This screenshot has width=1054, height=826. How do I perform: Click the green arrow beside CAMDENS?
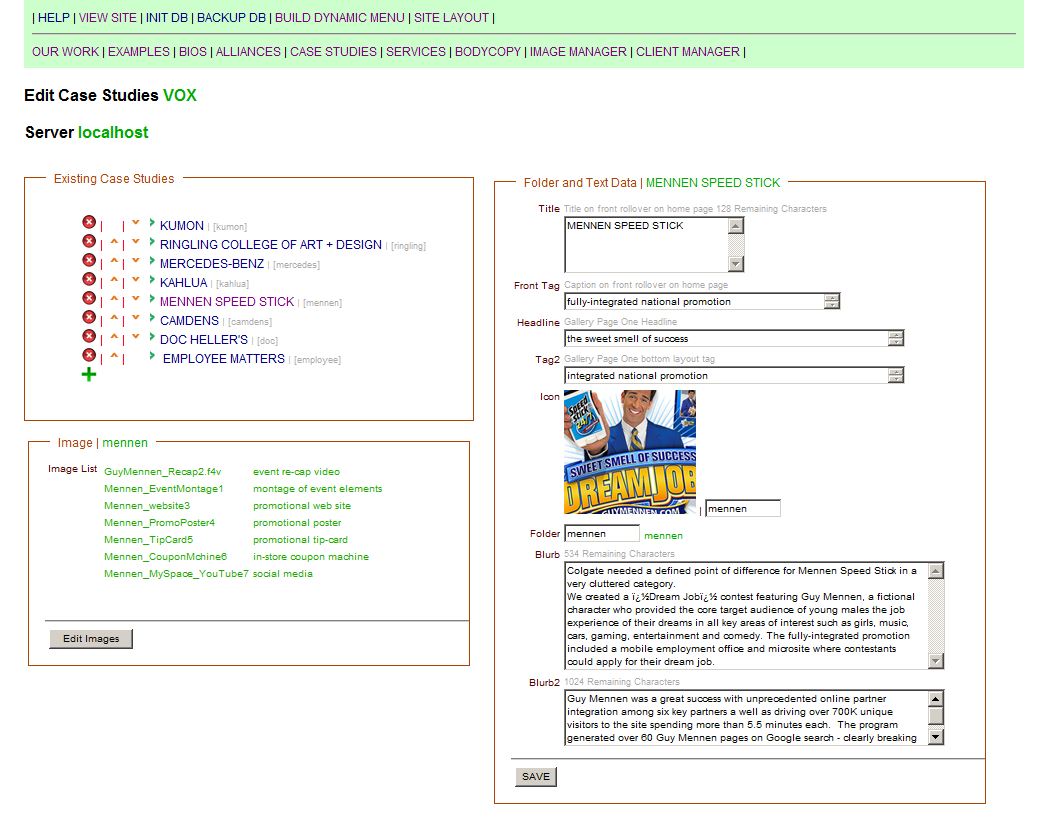153,317
